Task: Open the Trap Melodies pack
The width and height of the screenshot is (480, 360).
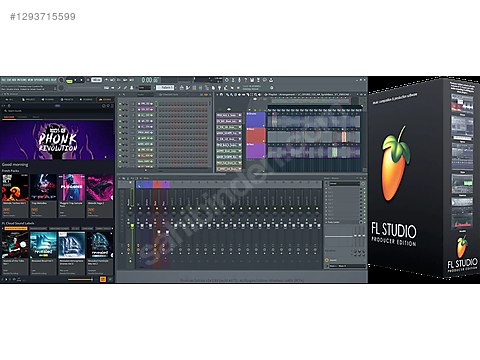Action: pos(43,195)
